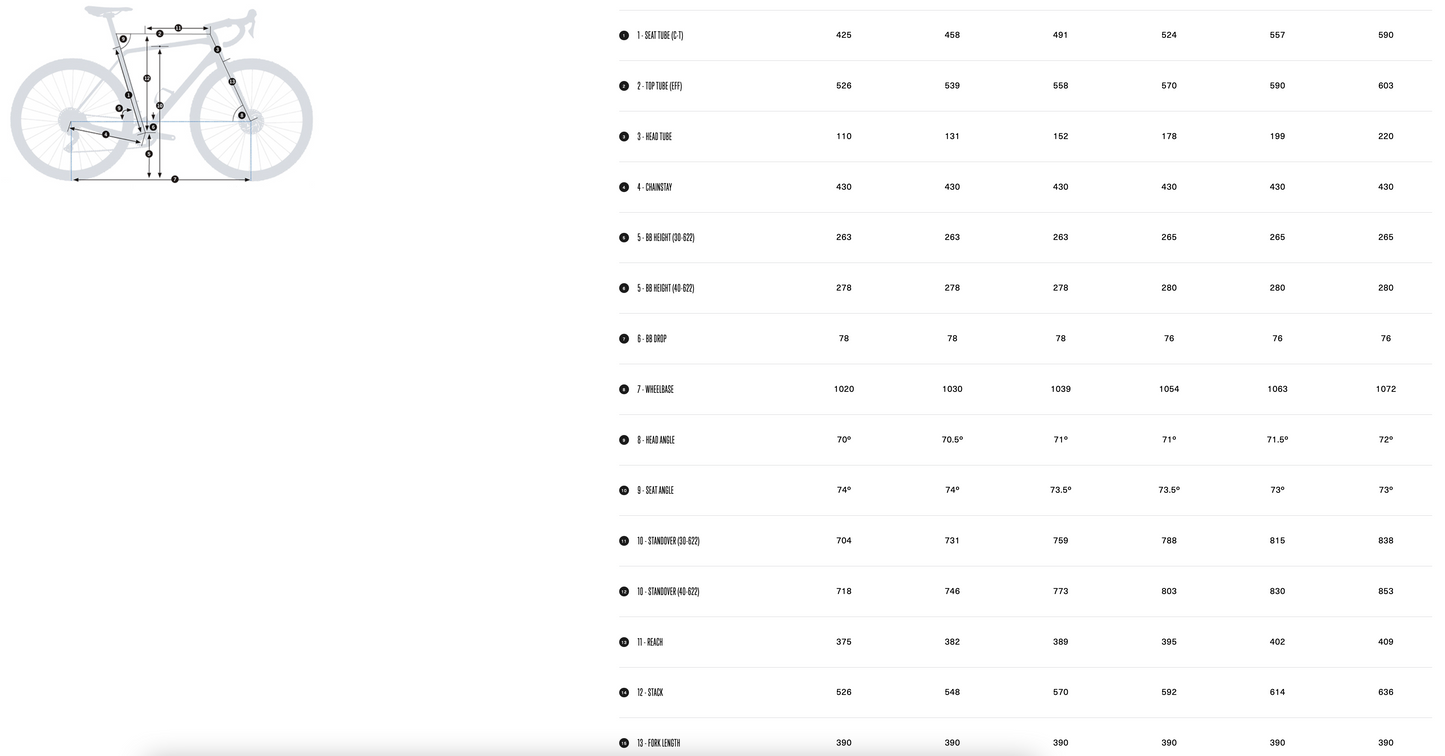Viewport: 1445px width, 756px height.
Task: Select the round bullet beside the Reach row
Action: pos(624,642)
